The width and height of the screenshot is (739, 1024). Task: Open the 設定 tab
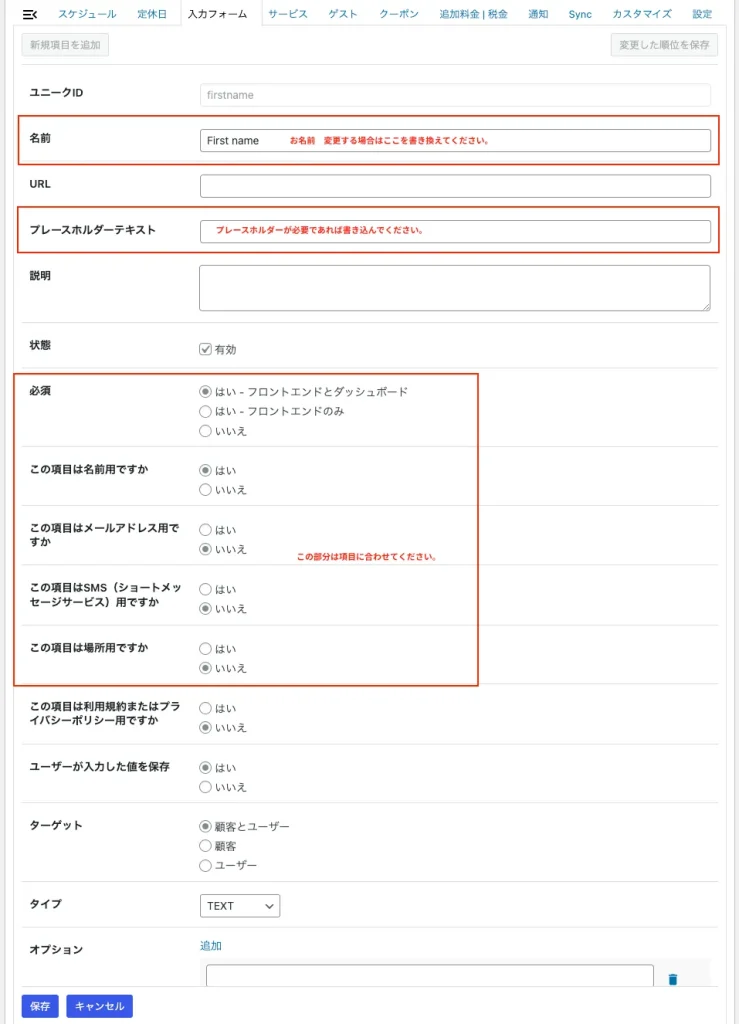click(x=702, y=14)
